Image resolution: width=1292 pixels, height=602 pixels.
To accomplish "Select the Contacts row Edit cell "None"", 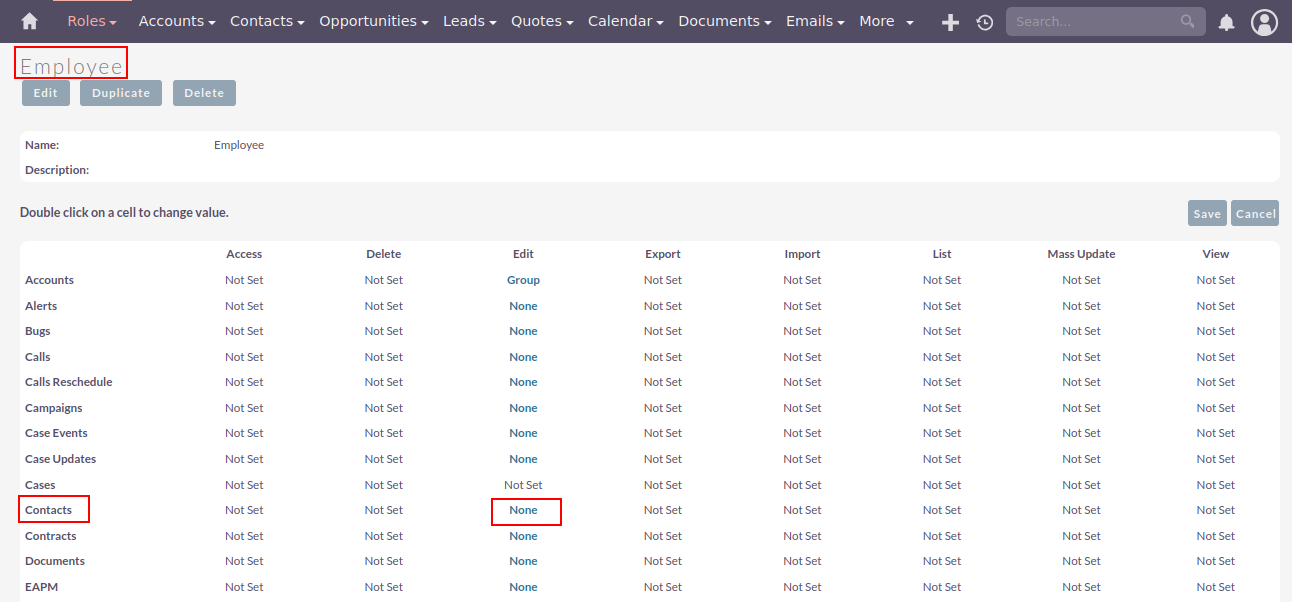I will [x=523, y=510].
